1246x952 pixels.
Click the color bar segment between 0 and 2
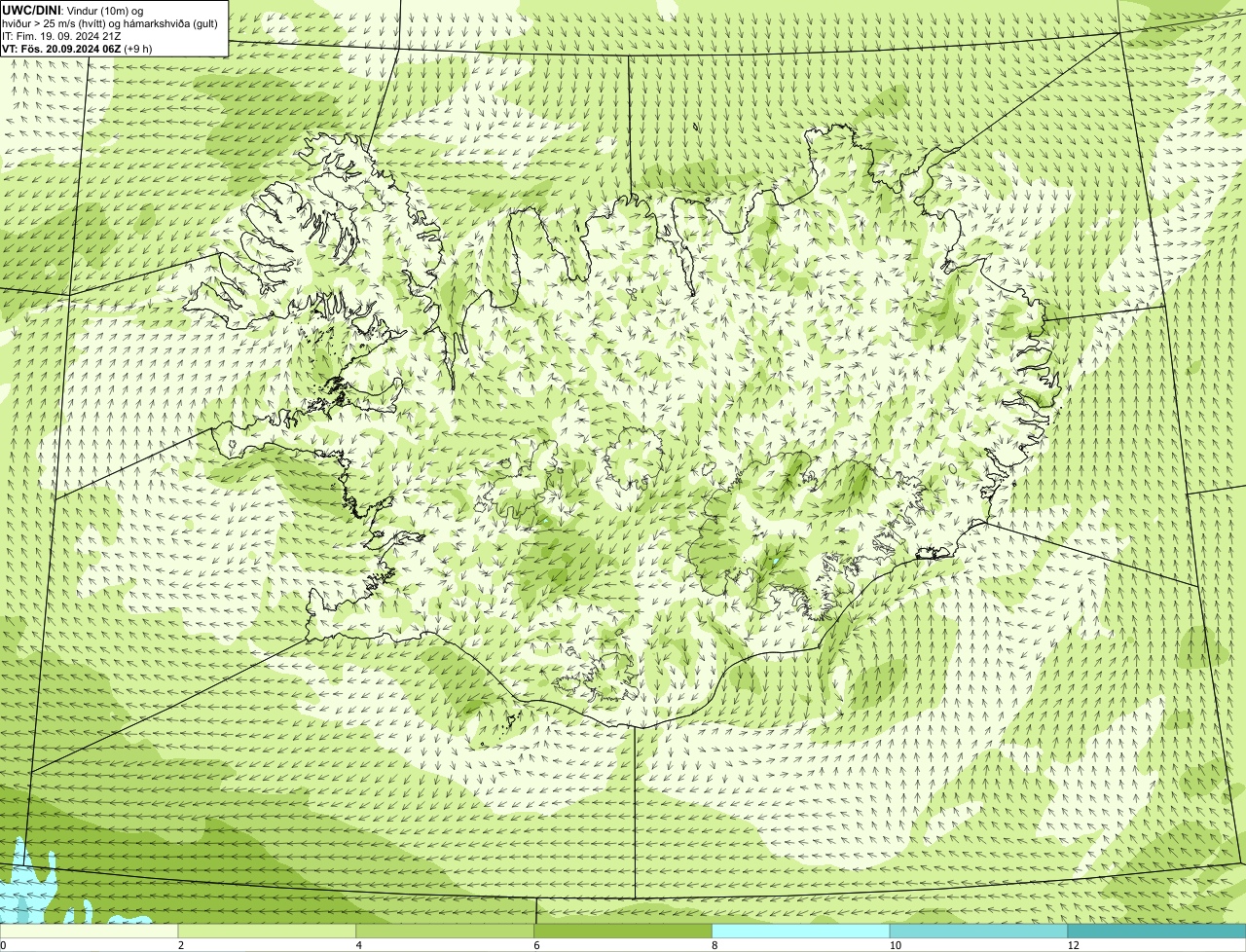pyautogui.click(x=90, y=932)
